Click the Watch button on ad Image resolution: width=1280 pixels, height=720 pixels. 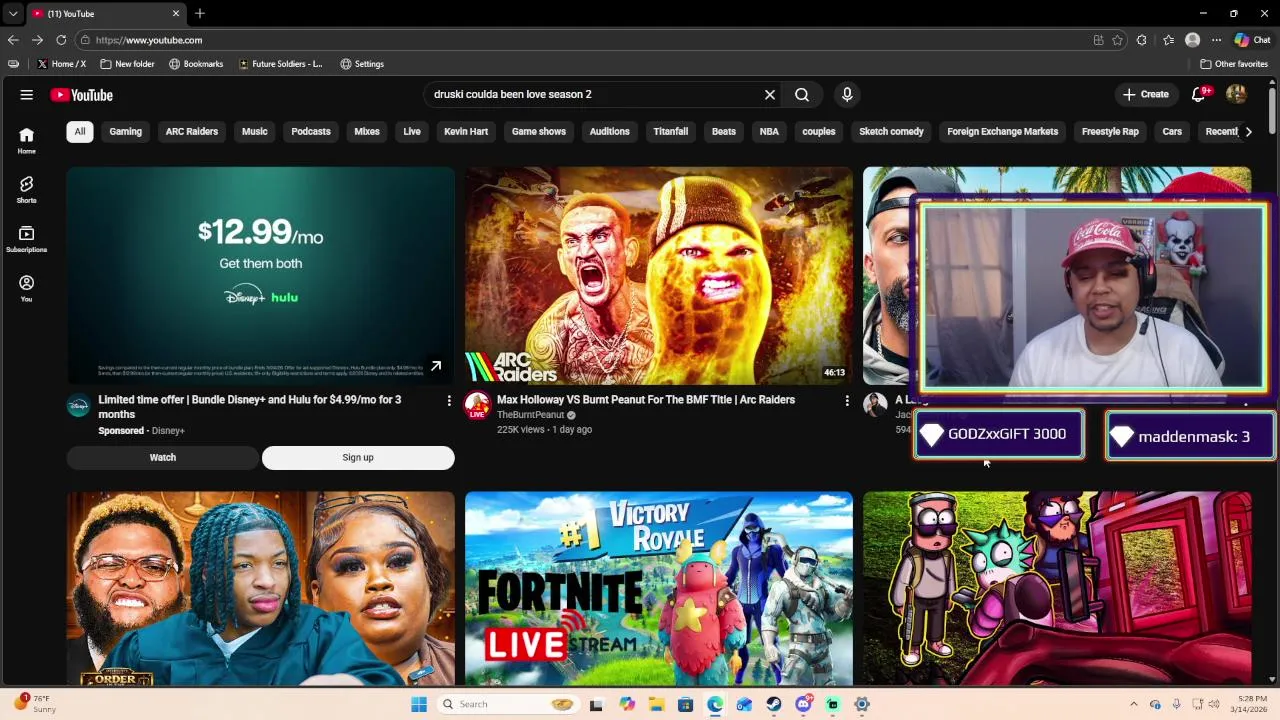(163, 458)
